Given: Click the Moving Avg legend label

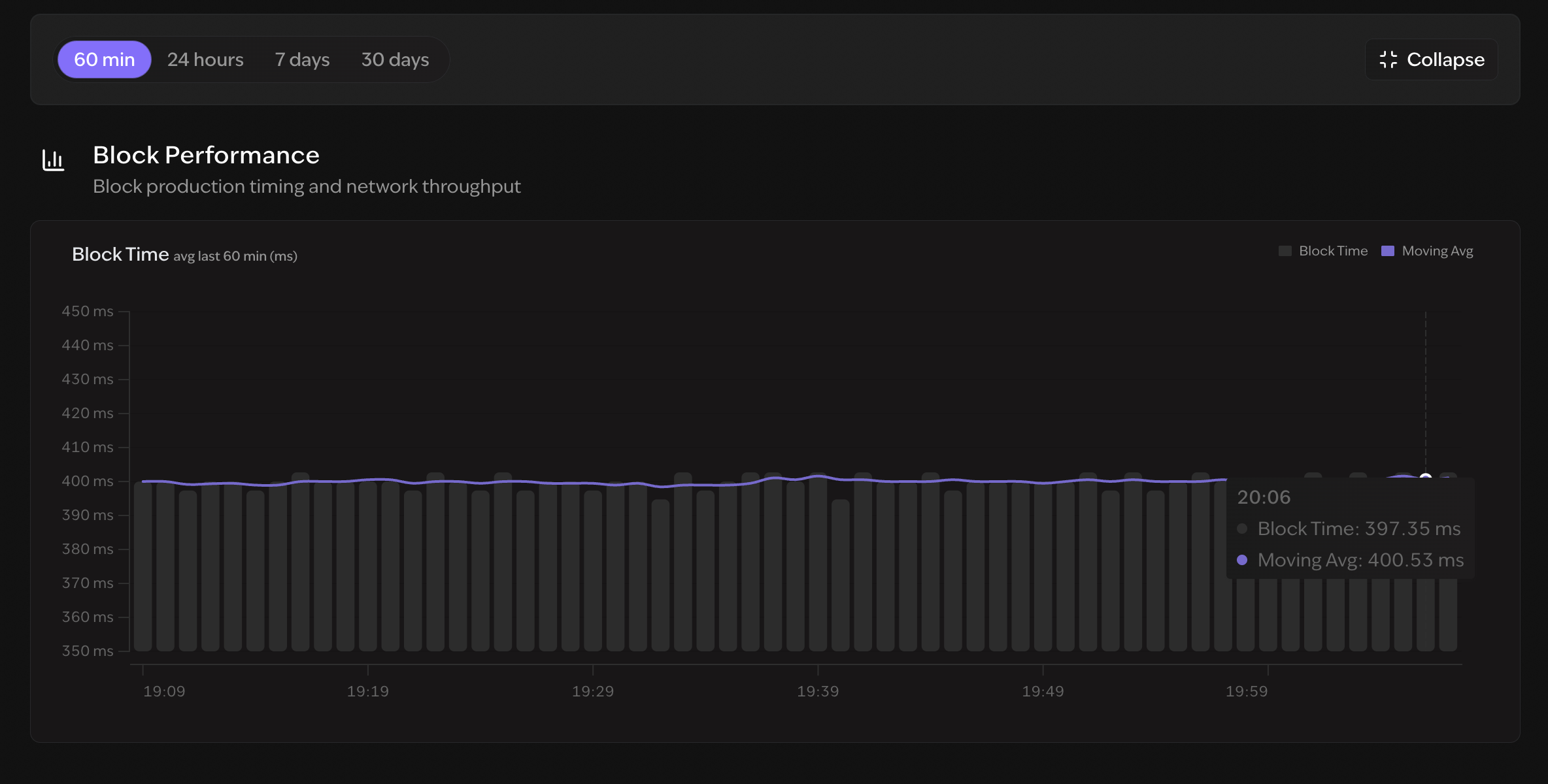Looking at the screenshot, I should [x=1438, y=251].
